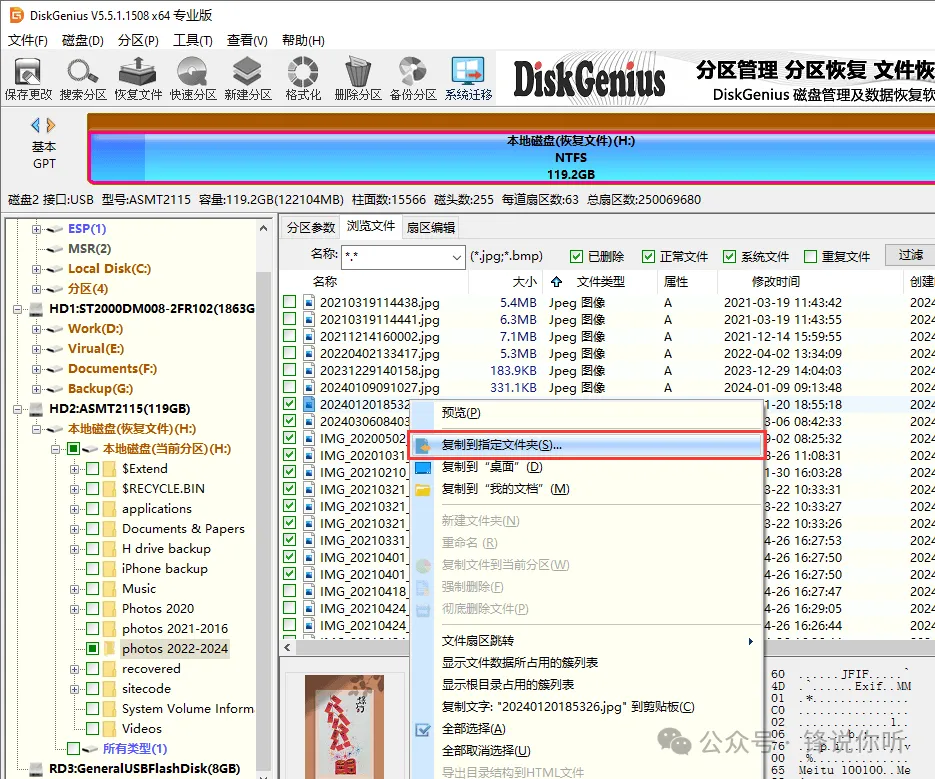The width and height of the screenshot is (935, 779).
Task: Open the 文件扇区跳转 submenu arrow
Action: [x=750, y=641]
